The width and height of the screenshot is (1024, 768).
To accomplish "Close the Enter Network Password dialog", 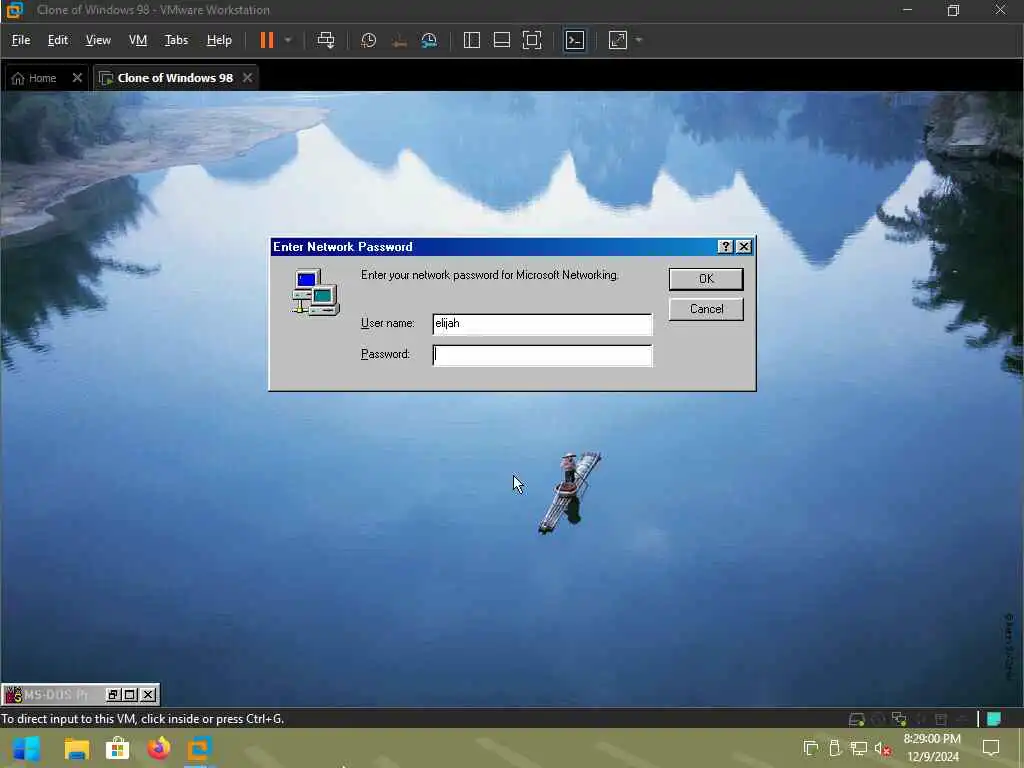I will (x=744, y=246).
